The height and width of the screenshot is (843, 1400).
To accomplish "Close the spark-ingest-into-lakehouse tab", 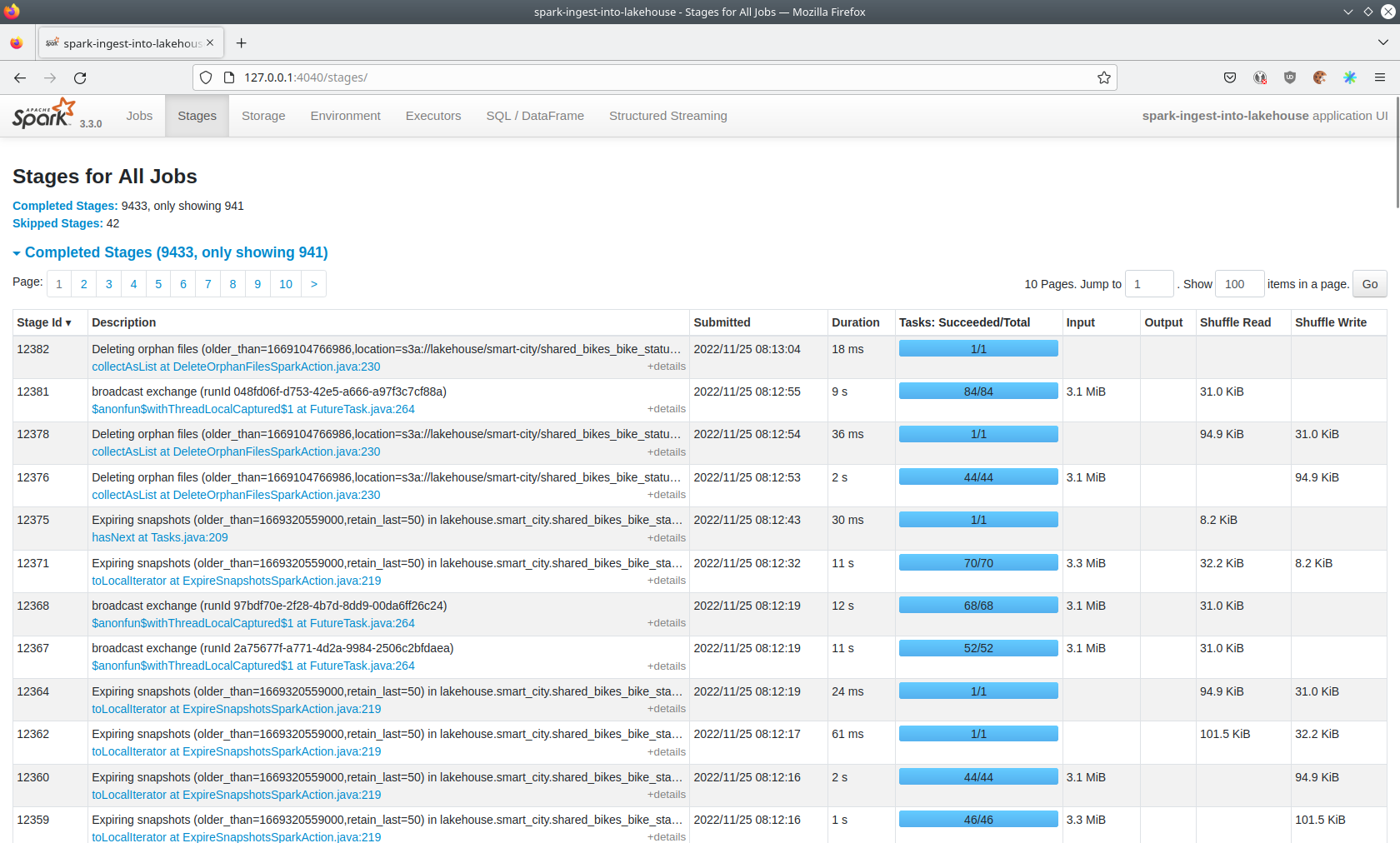I will [210, 42].
